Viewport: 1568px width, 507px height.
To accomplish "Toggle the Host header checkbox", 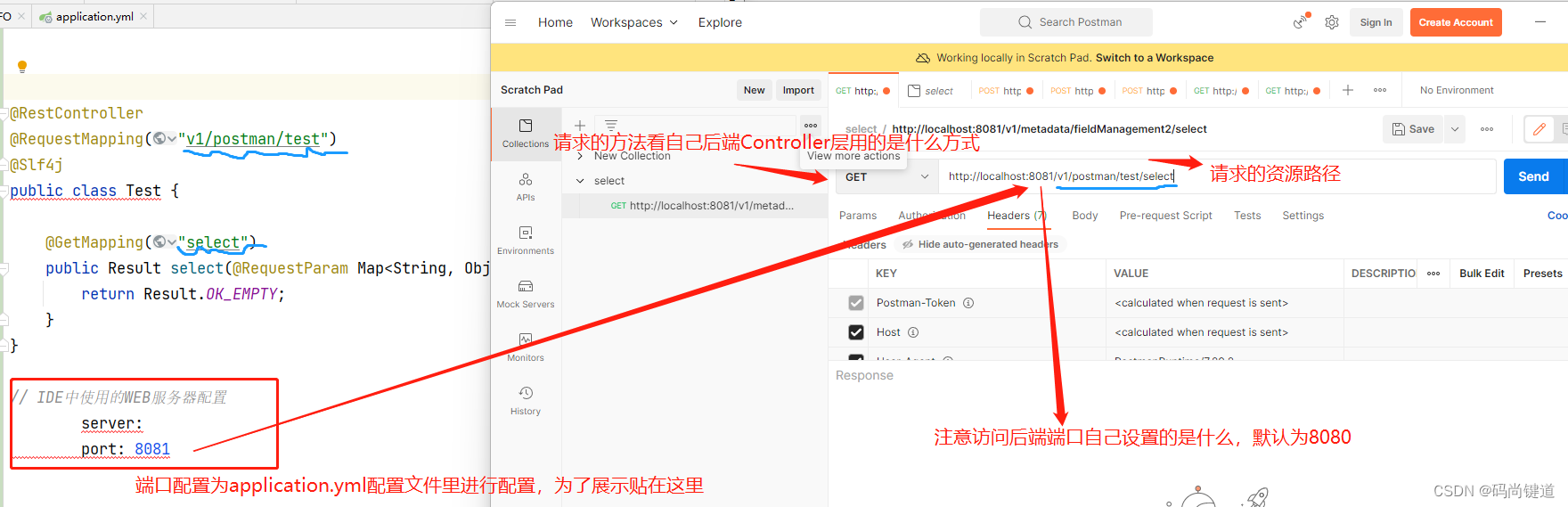I will (856, 332).
